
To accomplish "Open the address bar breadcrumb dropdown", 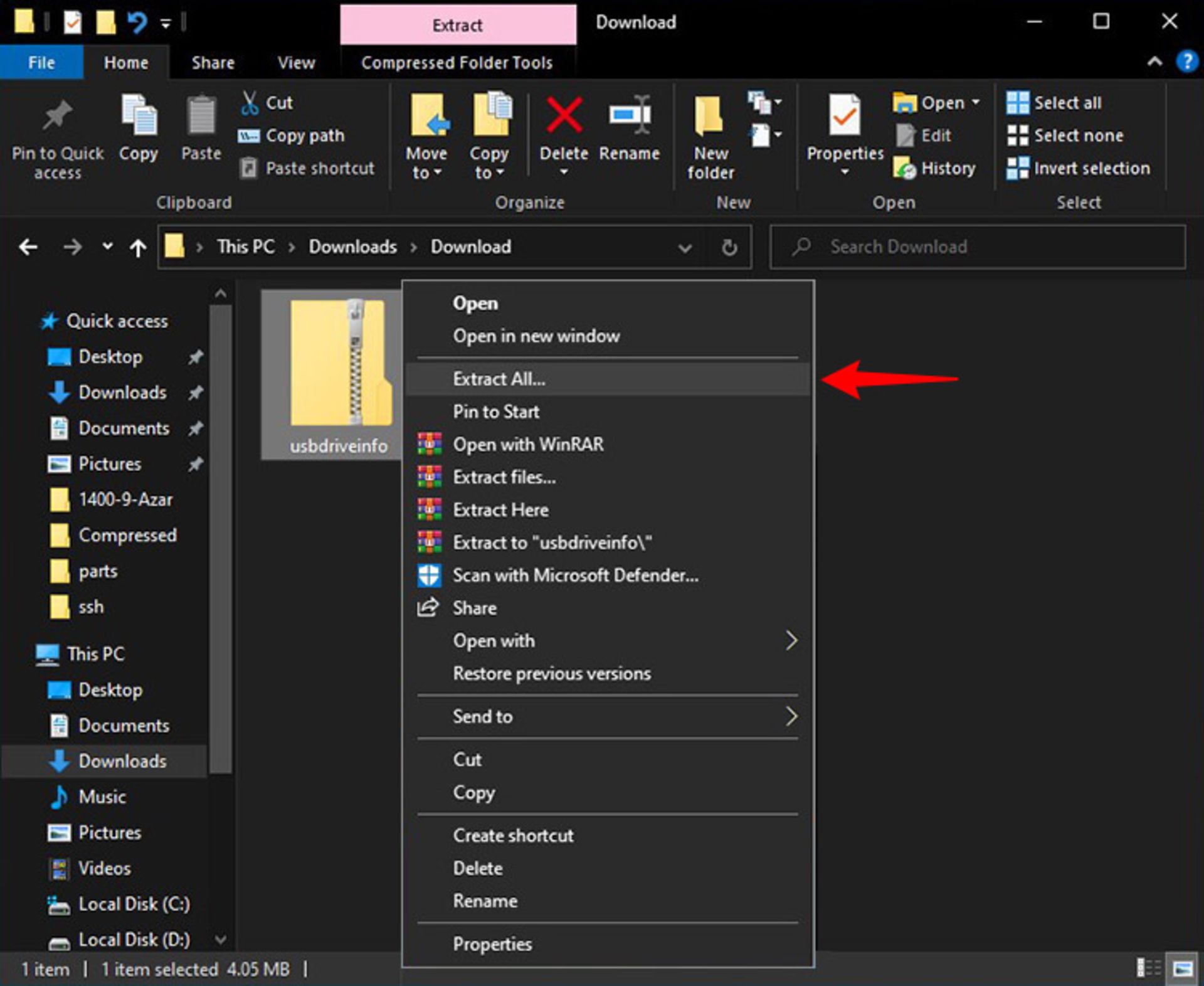I will point(684,246).
